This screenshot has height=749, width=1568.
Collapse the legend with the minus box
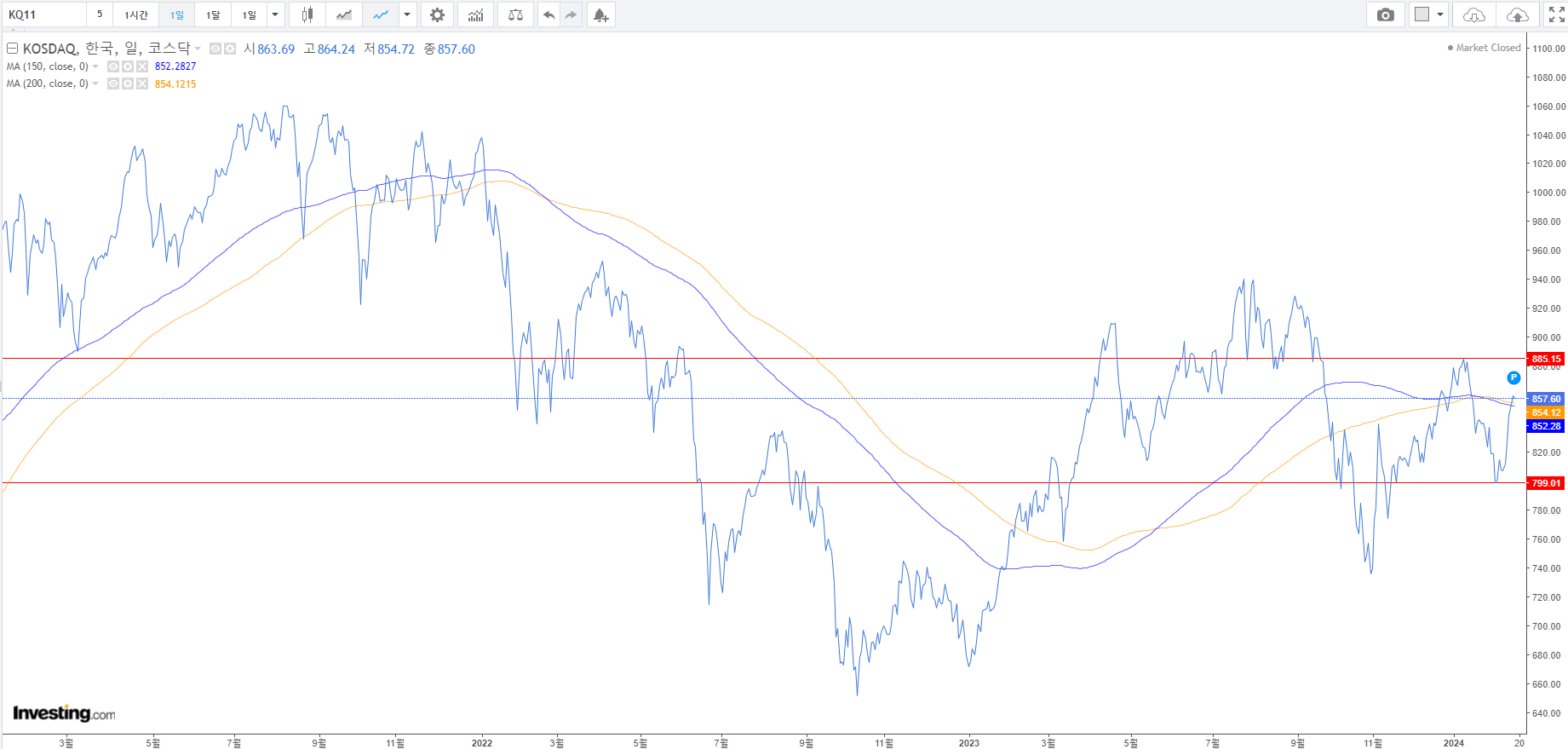(x=13, y=49)
